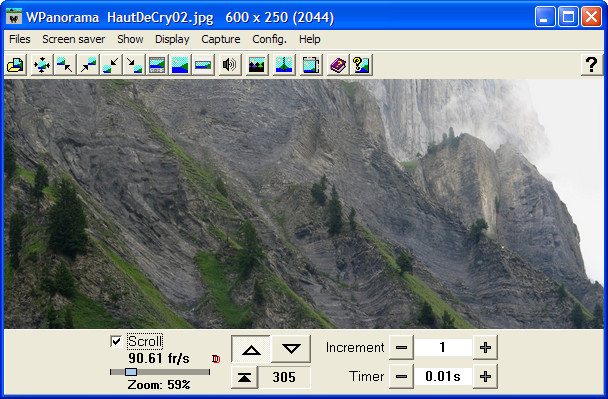Viewport: 608px width, 399px height.
Task: Open the Show menu
Action: pyautogui.click(x=130, y=39)
